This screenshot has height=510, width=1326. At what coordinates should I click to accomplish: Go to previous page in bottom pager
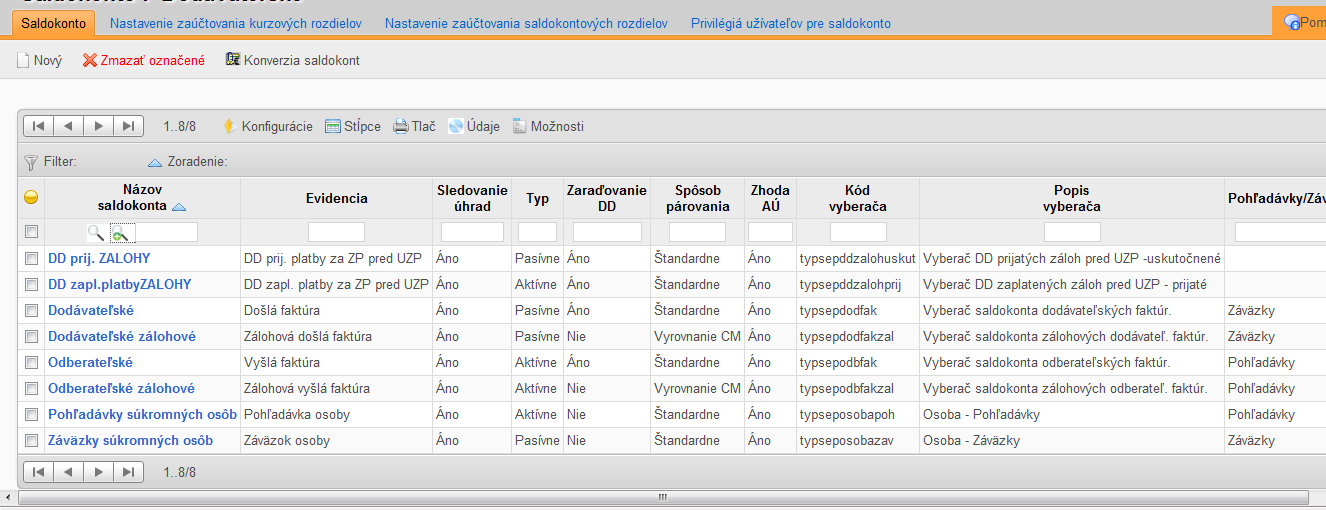point(68,471)
